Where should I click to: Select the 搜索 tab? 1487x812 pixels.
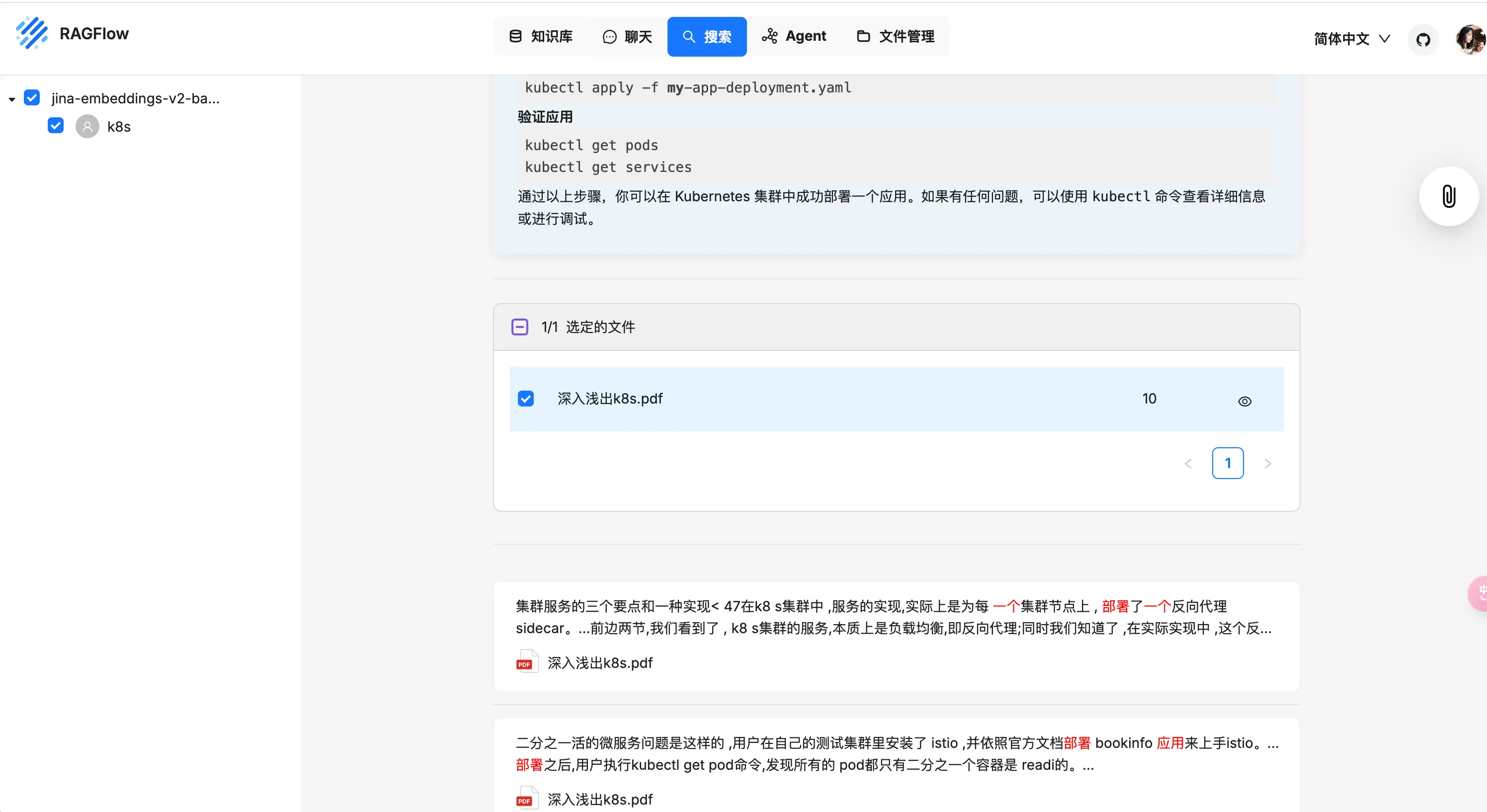tap(707, 36)
